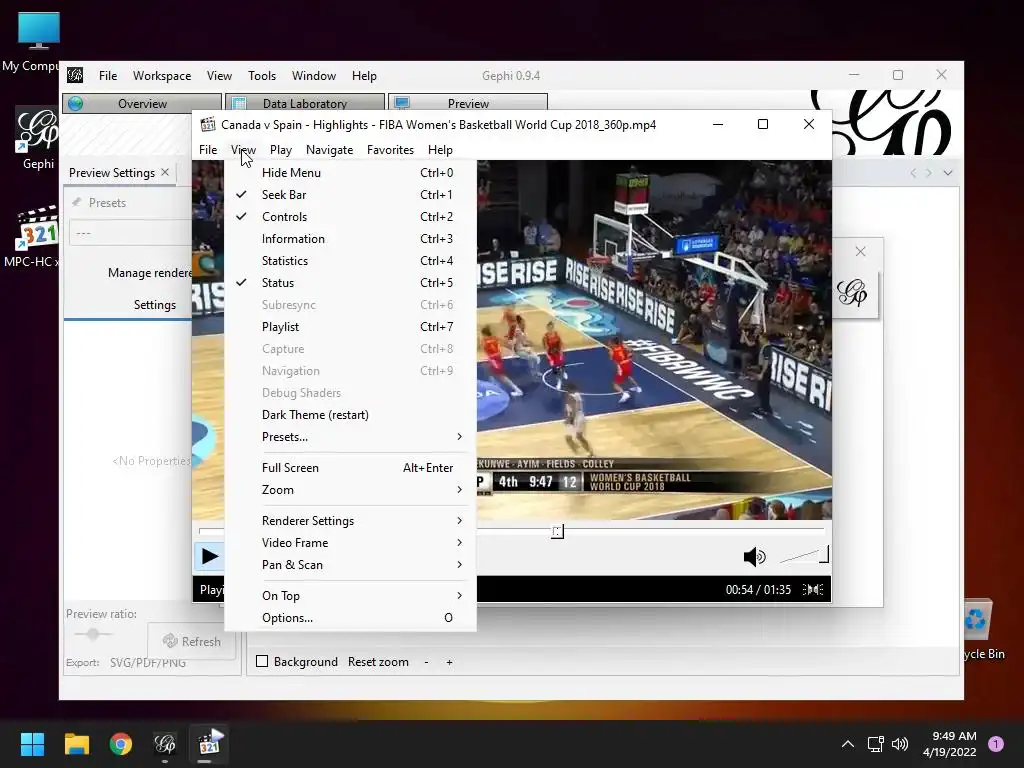
Task: Open the MPC-HC desktop shortcut
Action: (31, 236)
